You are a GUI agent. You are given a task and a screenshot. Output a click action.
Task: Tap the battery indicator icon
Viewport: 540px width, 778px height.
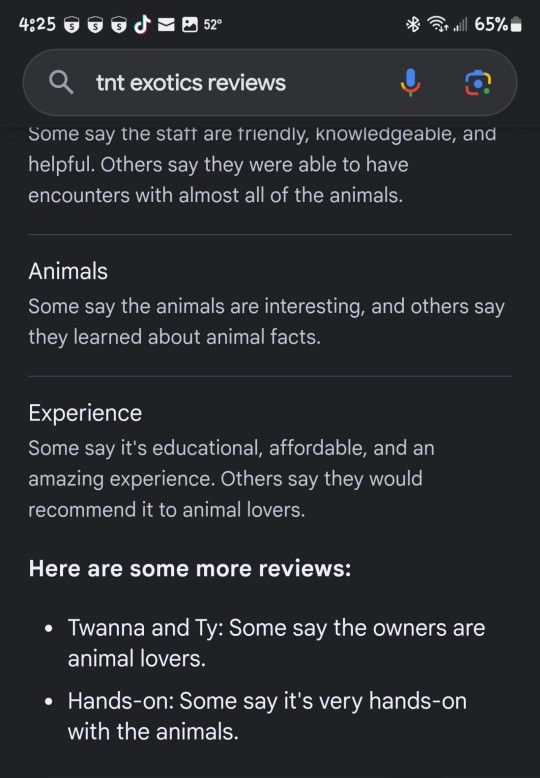pyautogui.click(x=516, y=24)
